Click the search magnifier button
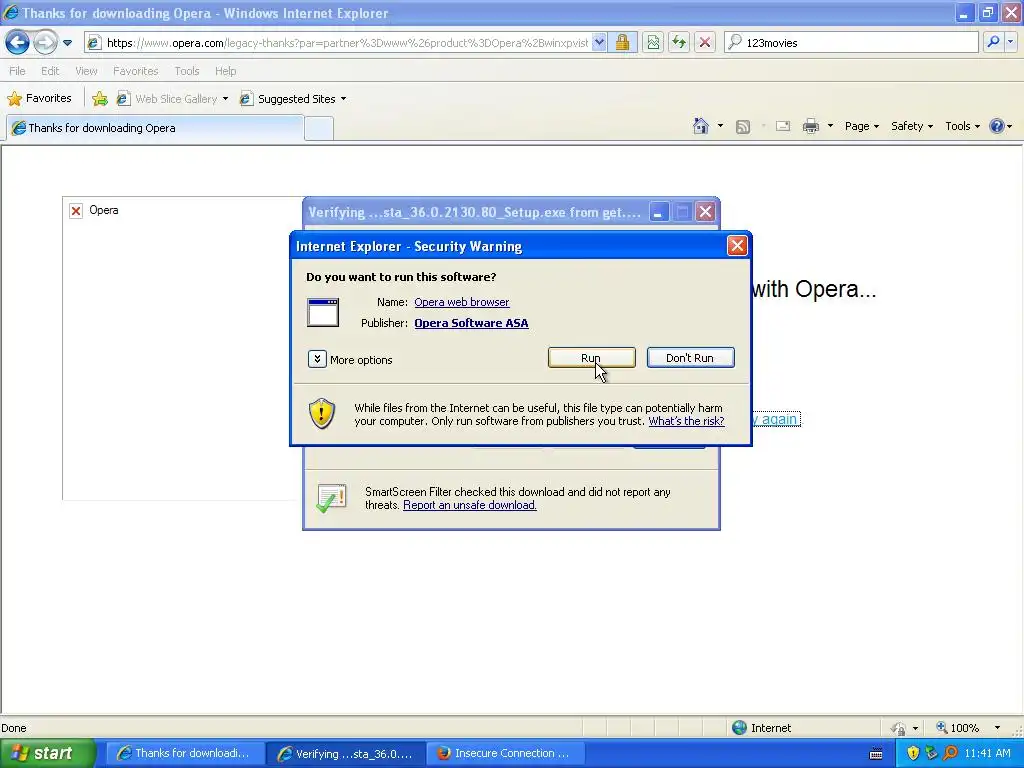The image size is (1024, 768). click(x=993, y=42)
